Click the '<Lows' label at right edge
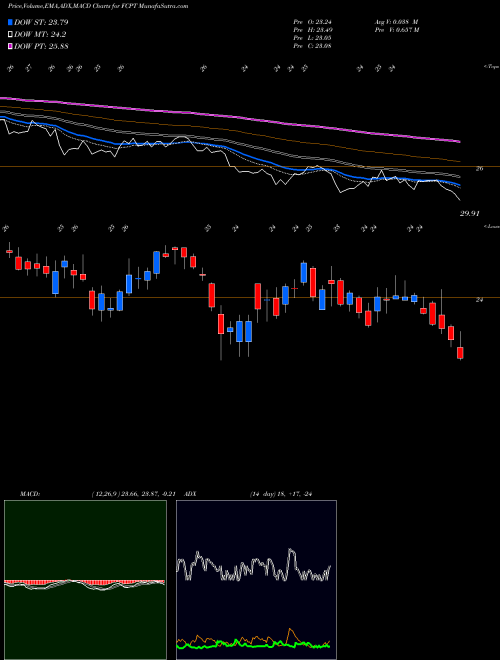Viewport: 500px width, 660px height. coord(491,226)
